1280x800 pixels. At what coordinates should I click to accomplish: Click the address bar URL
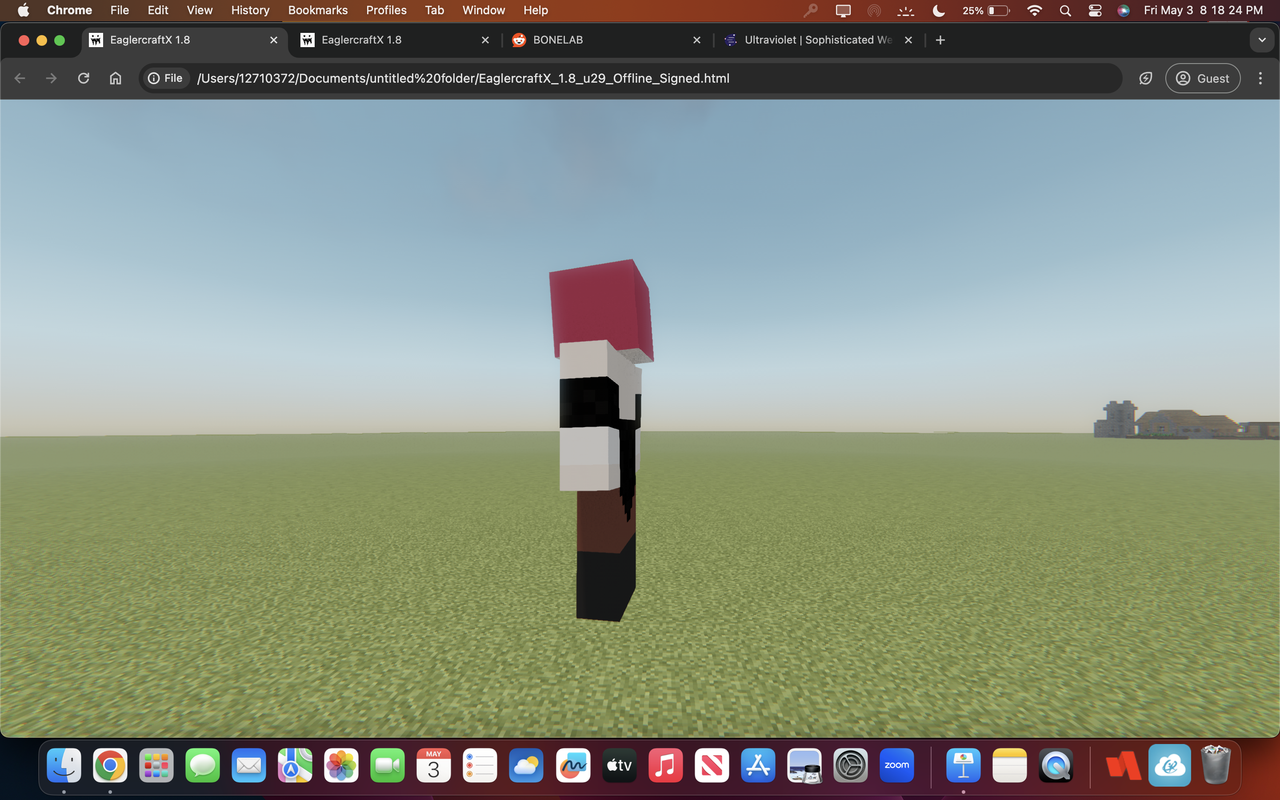click(463, 78)
